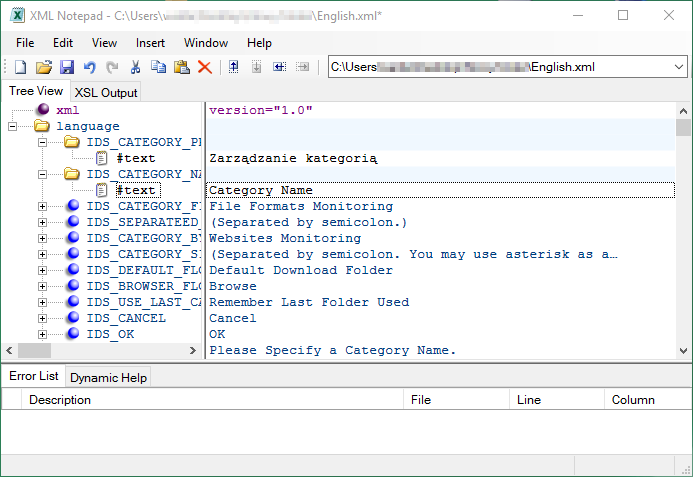Copy the selected node using the toolbar
693x477 pixels.
coord(158,67)
